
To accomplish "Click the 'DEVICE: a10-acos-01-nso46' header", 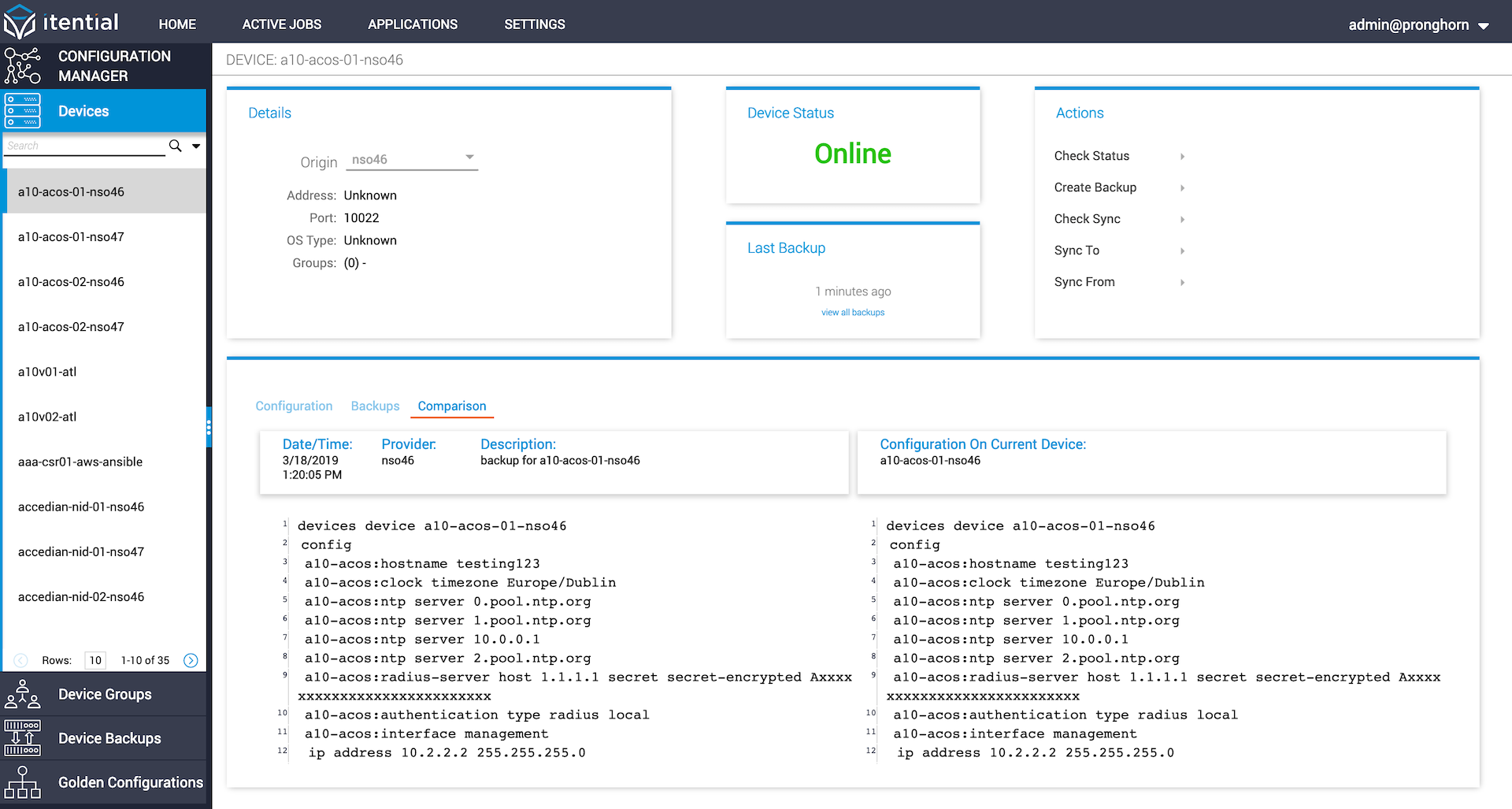I will [x=314, y=60].
